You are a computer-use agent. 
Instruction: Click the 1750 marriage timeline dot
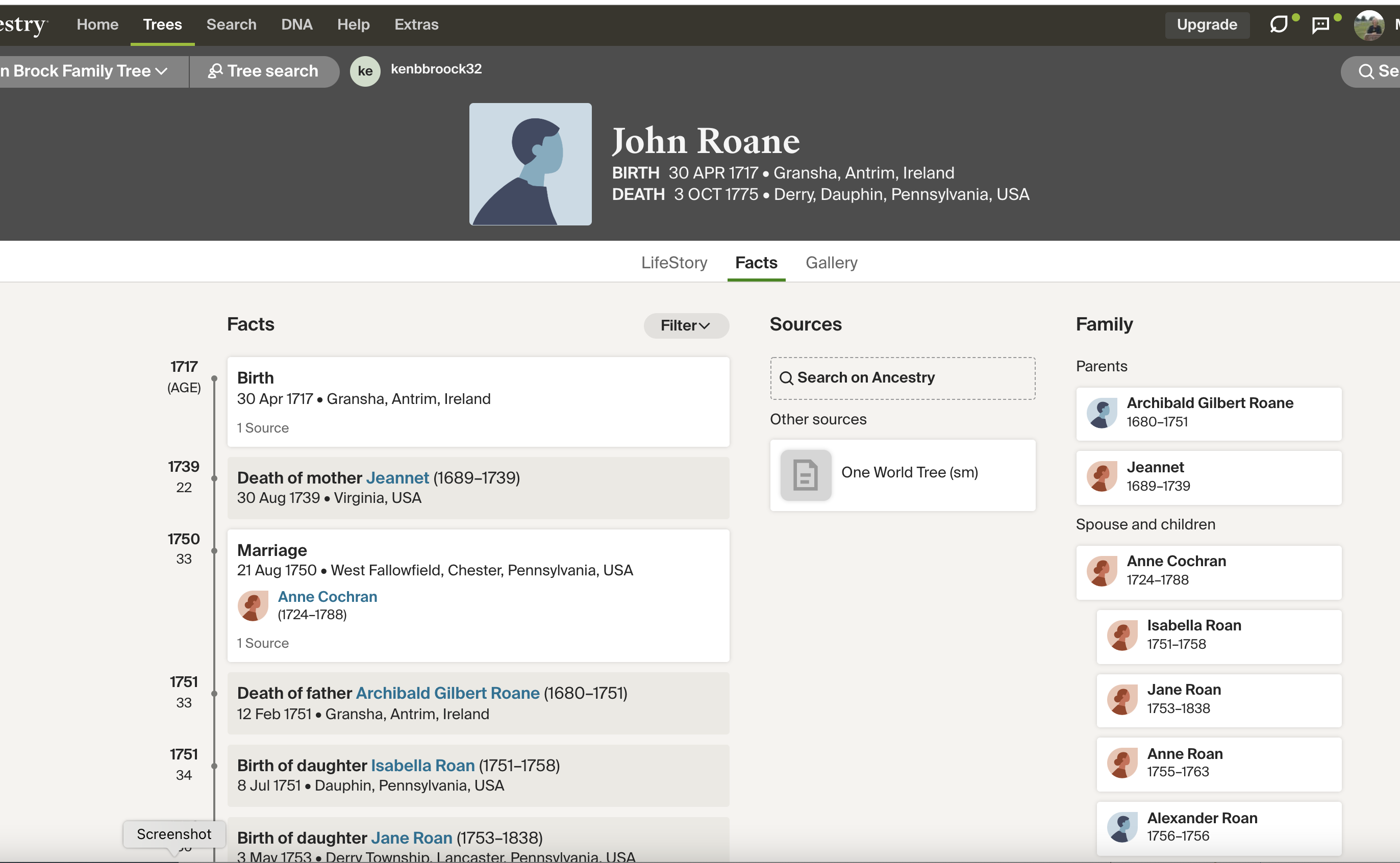click(214, 551)
